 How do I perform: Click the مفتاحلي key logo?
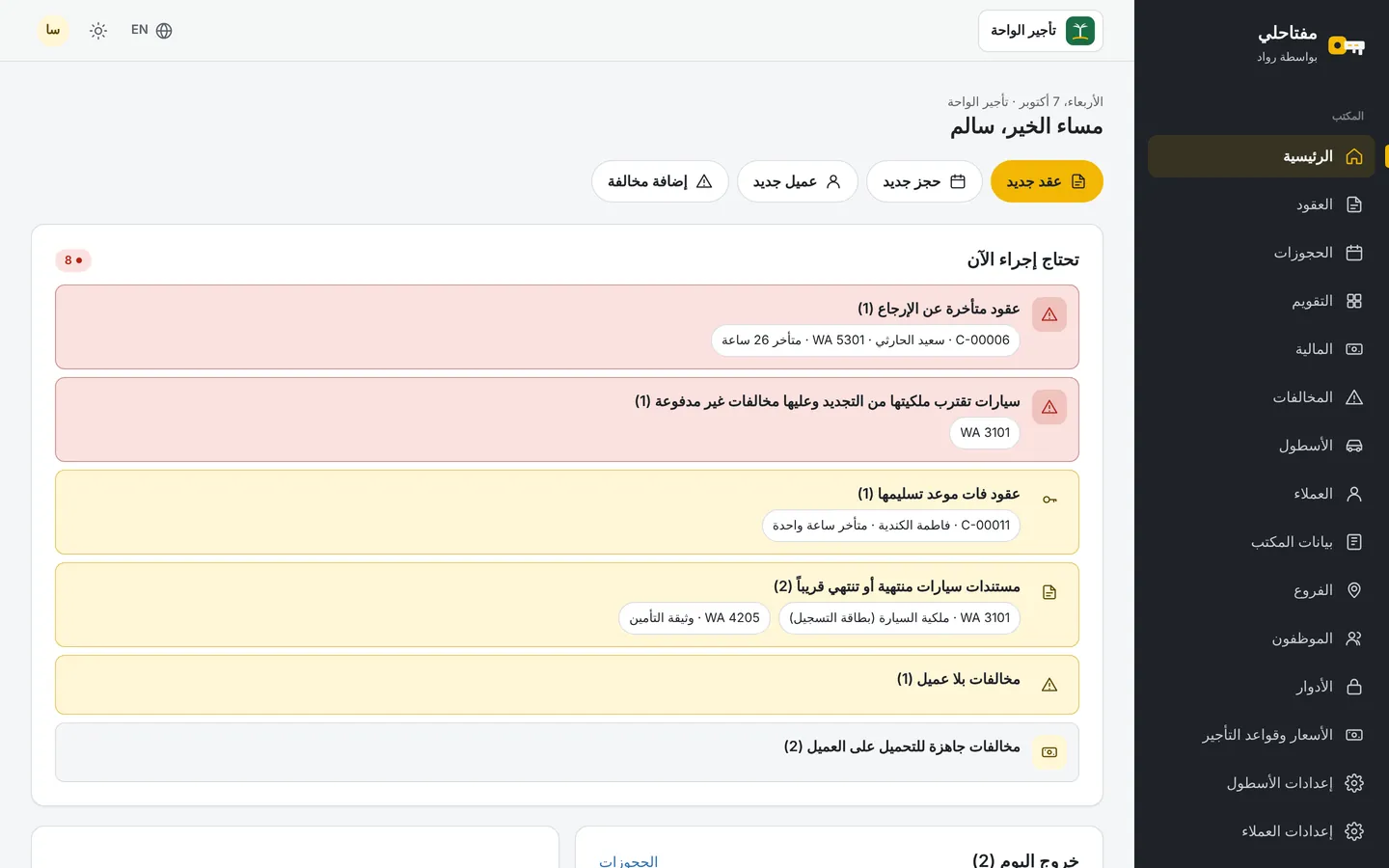pos(1347,45)
